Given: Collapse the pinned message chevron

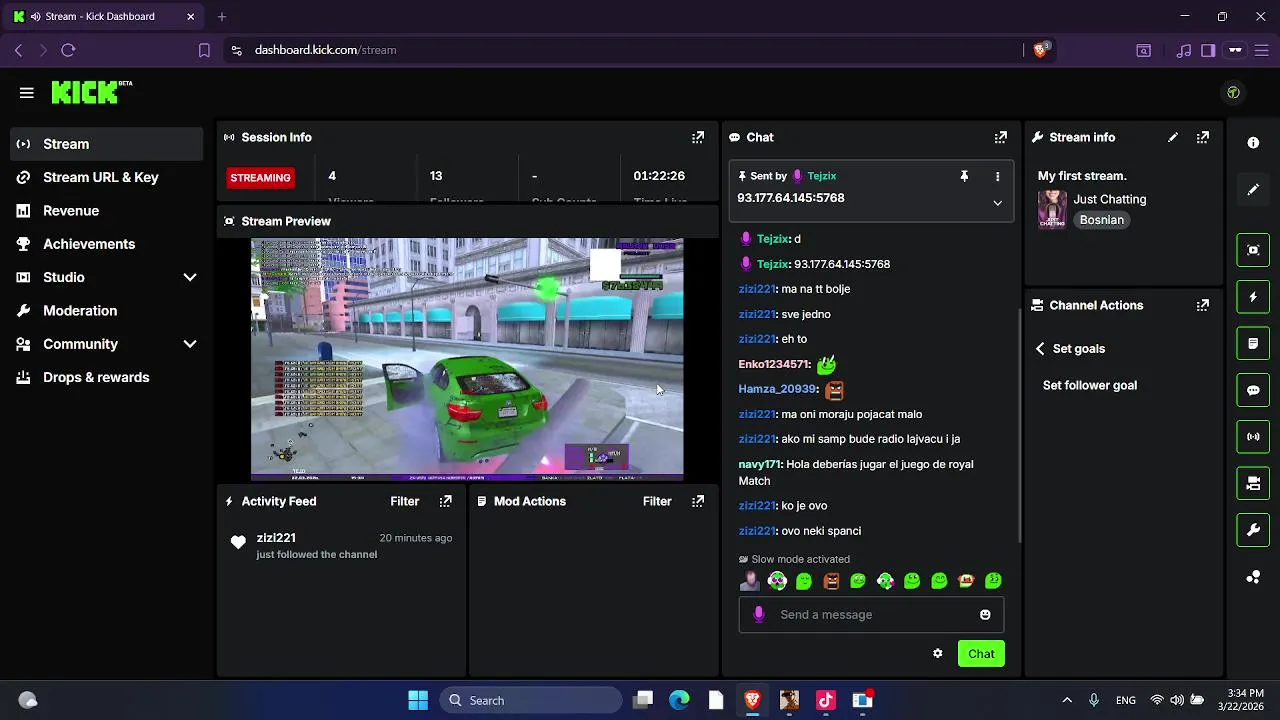Looking at the screenshot, I should tap(997, 203).
